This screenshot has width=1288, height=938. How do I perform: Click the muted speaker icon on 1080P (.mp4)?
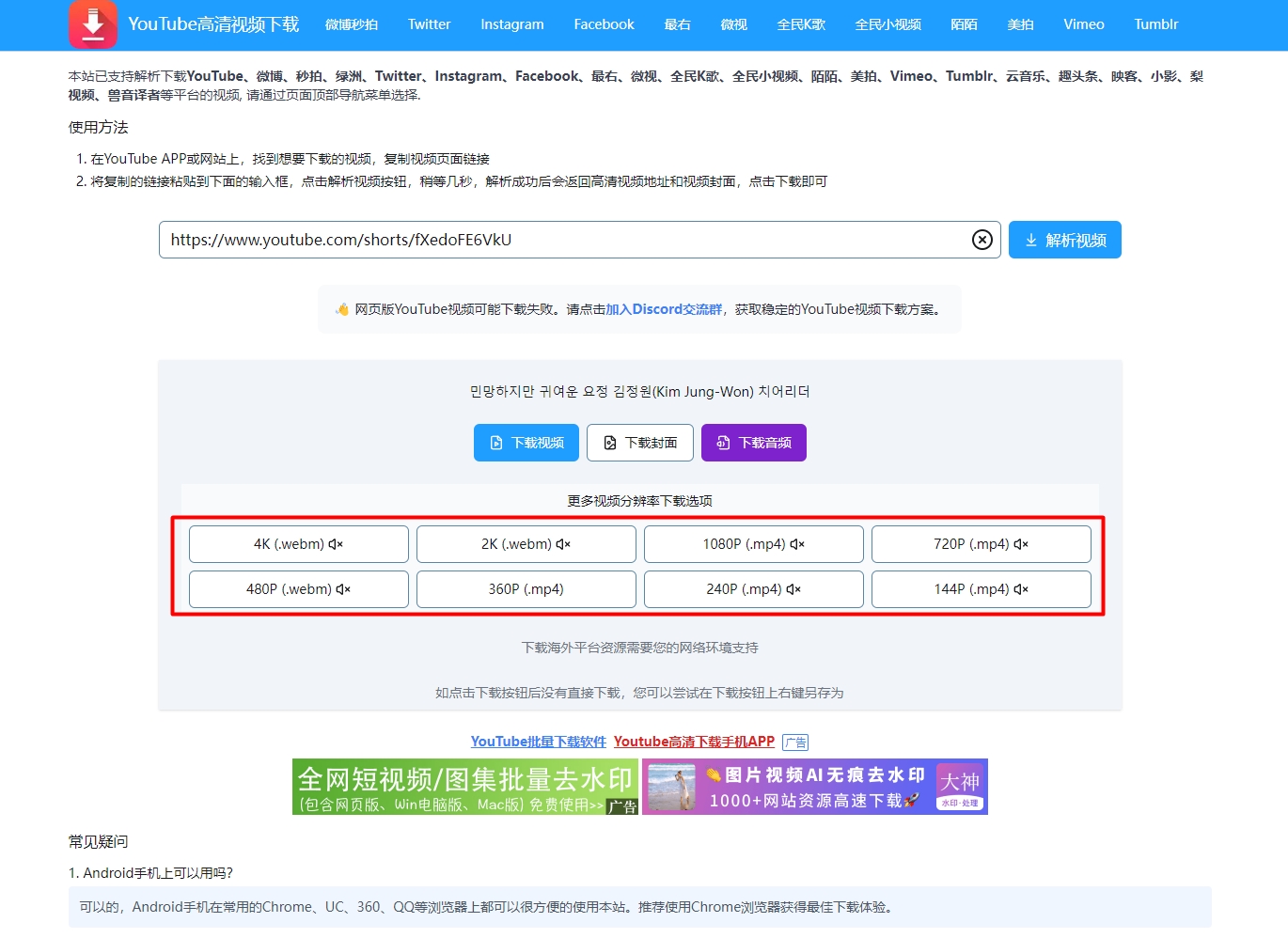pyautogui.click(x=797, y=544)
